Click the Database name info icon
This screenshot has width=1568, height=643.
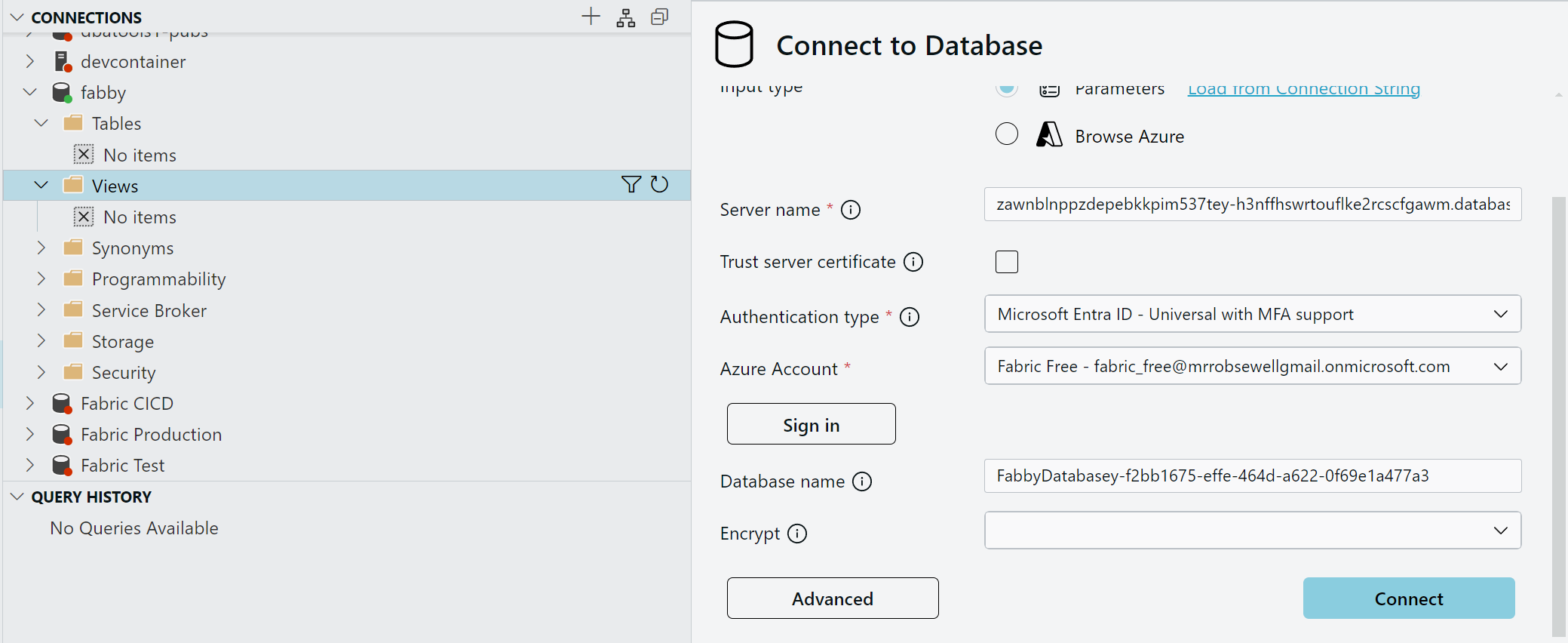tap(862, 481)
